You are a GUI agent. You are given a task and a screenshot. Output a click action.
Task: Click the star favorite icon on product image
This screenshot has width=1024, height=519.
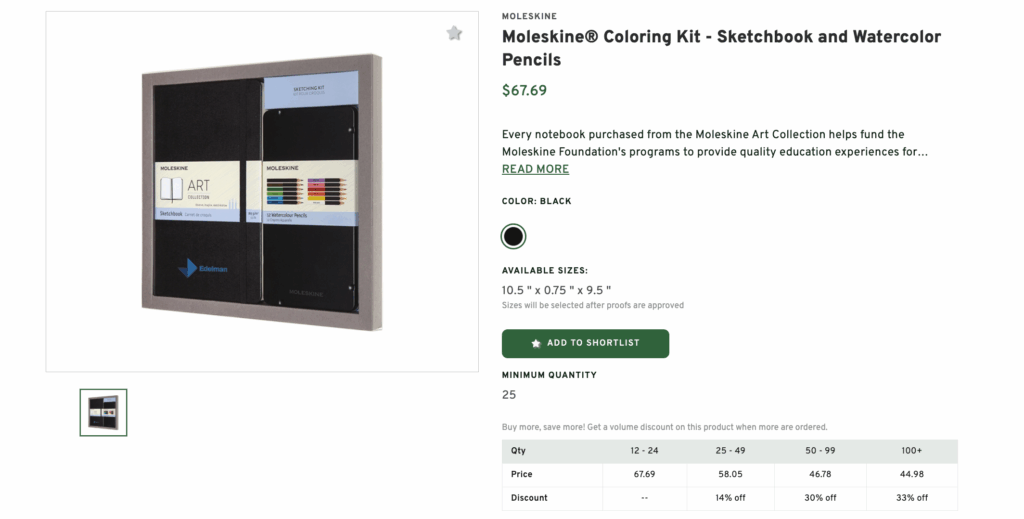point(455,34)
